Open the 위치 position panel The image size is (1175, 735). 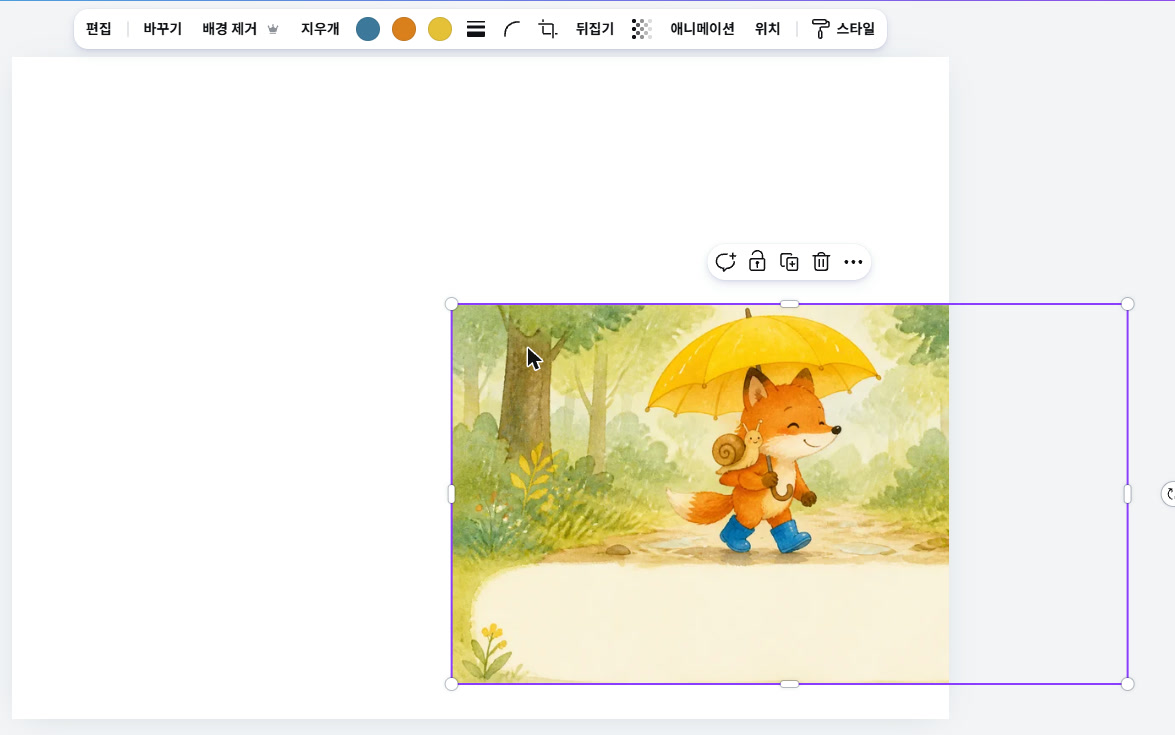(767, 29)
